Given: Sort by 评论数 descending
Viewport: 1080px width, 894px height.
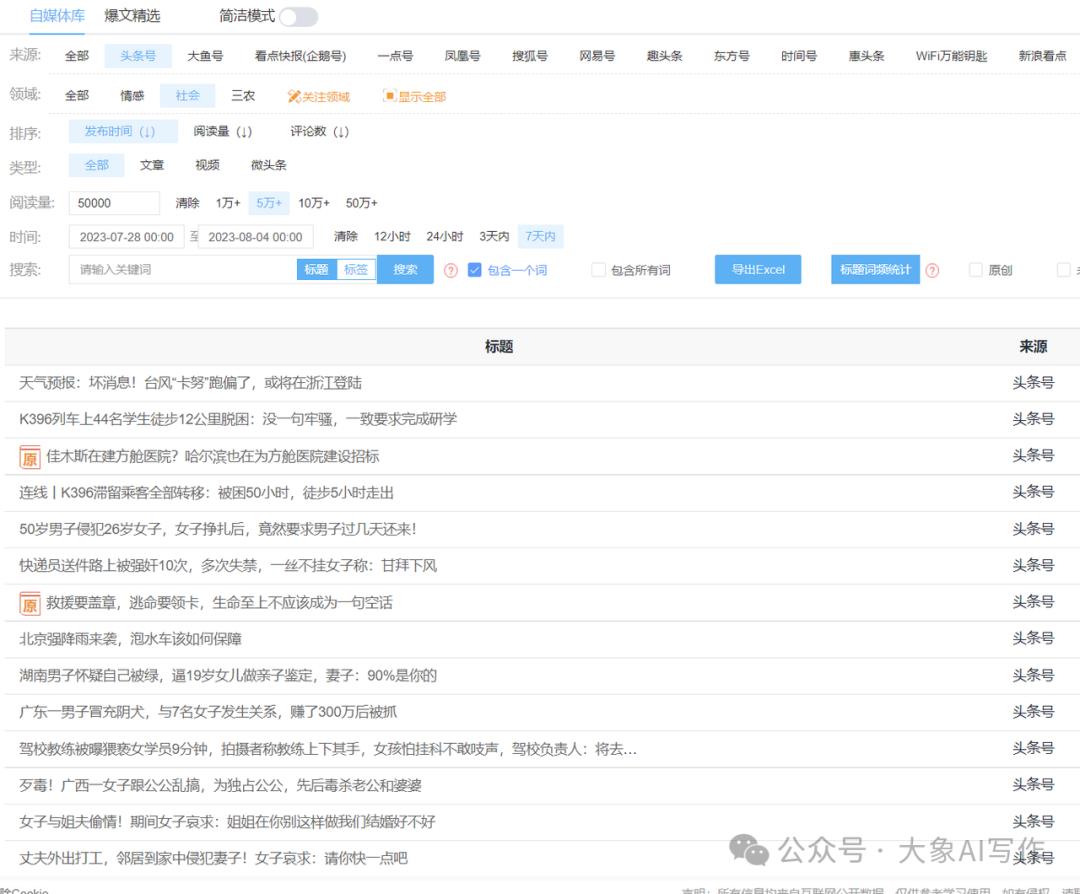Looking at the screenshot, I should [320, 131].
